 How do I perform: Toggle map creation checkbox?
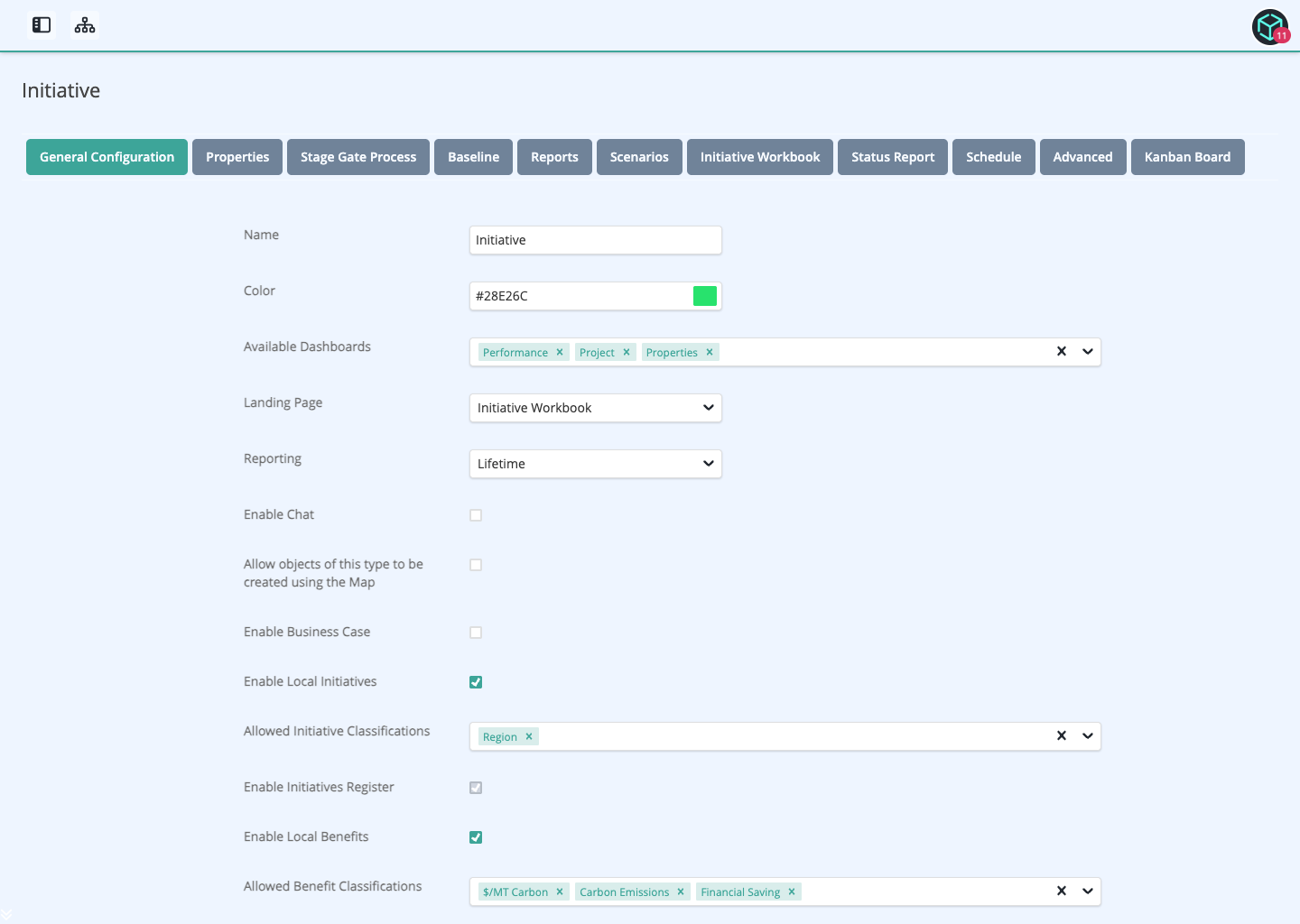pyautogui.click(x=476, y=565)
